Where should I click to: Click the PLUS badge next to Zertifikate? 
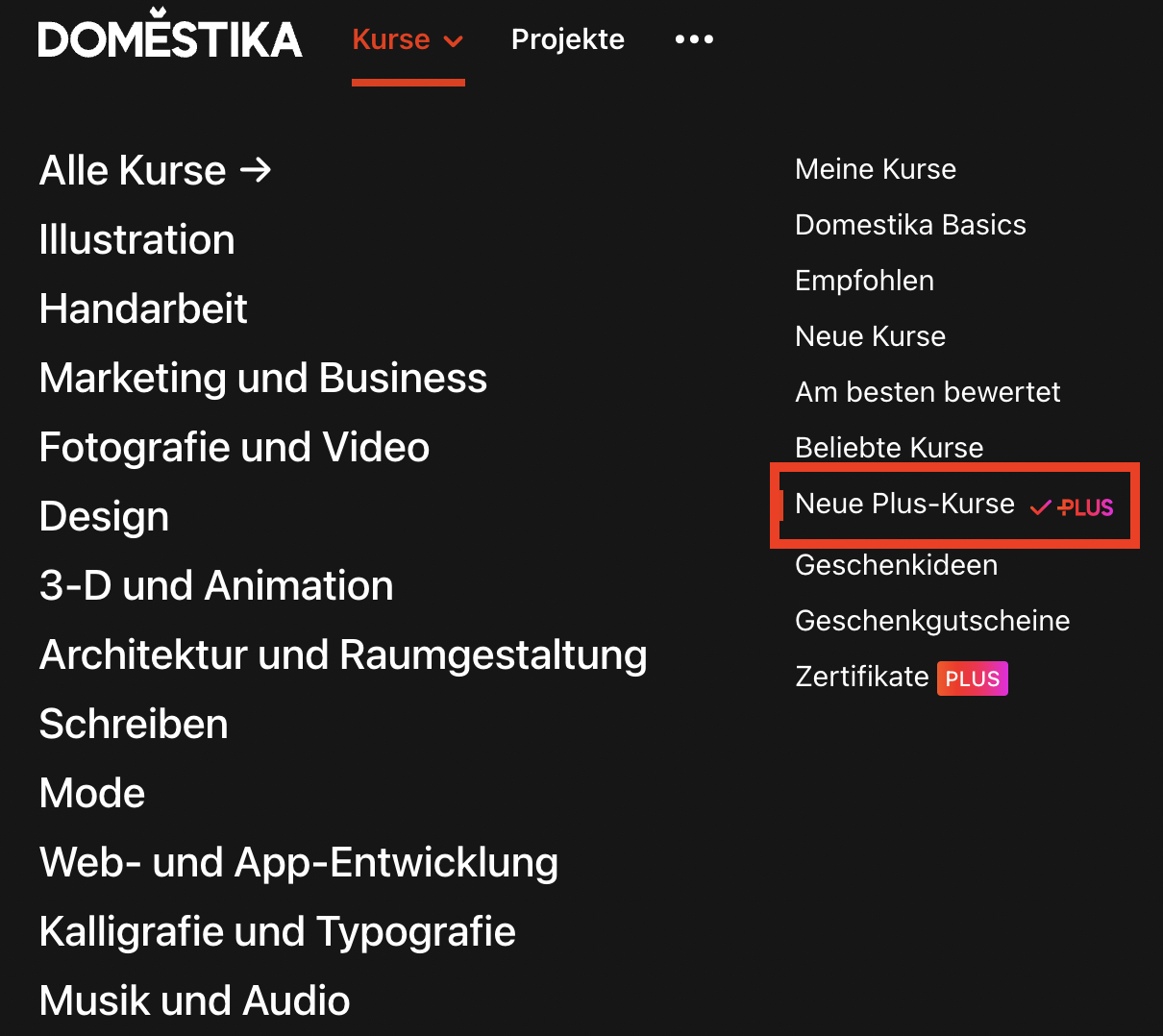click(973, 678)
